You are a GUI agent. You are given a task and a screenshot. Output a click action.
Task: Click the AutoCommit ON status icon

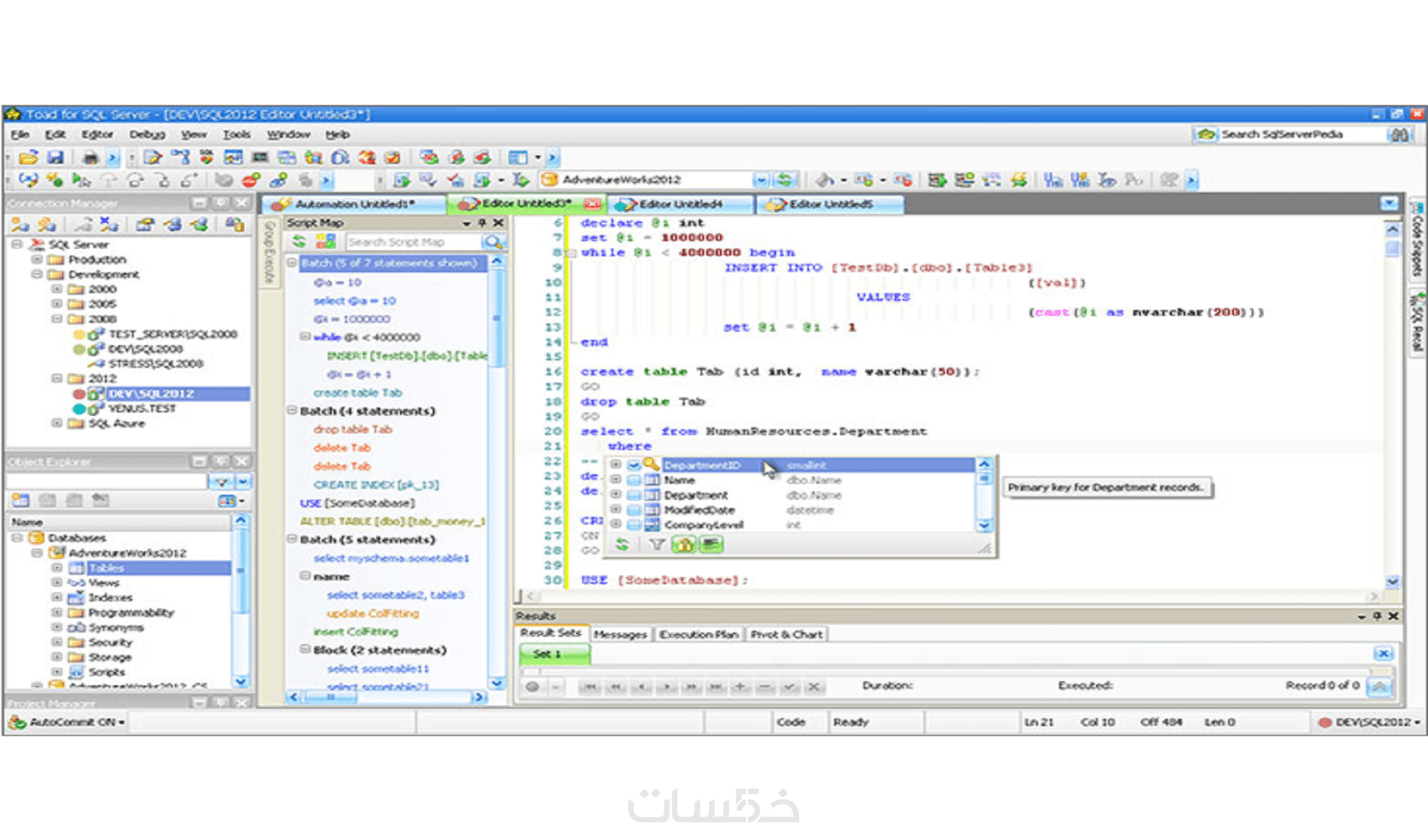tap(17, 722)
